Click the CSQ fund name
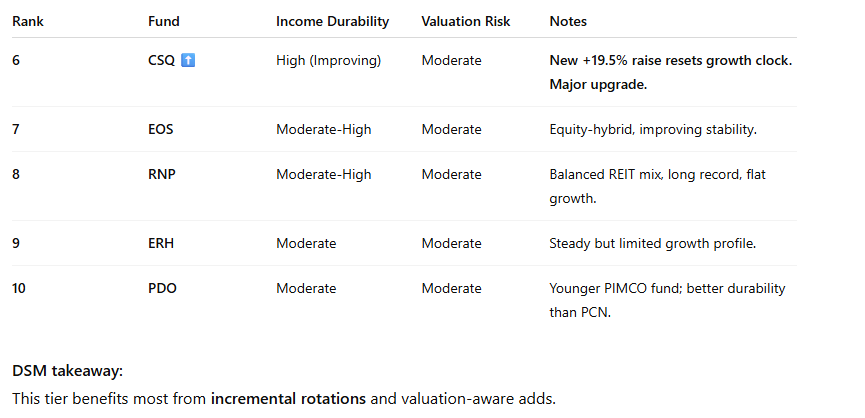This screenshot has width=865, height=418. click(161, 61)
